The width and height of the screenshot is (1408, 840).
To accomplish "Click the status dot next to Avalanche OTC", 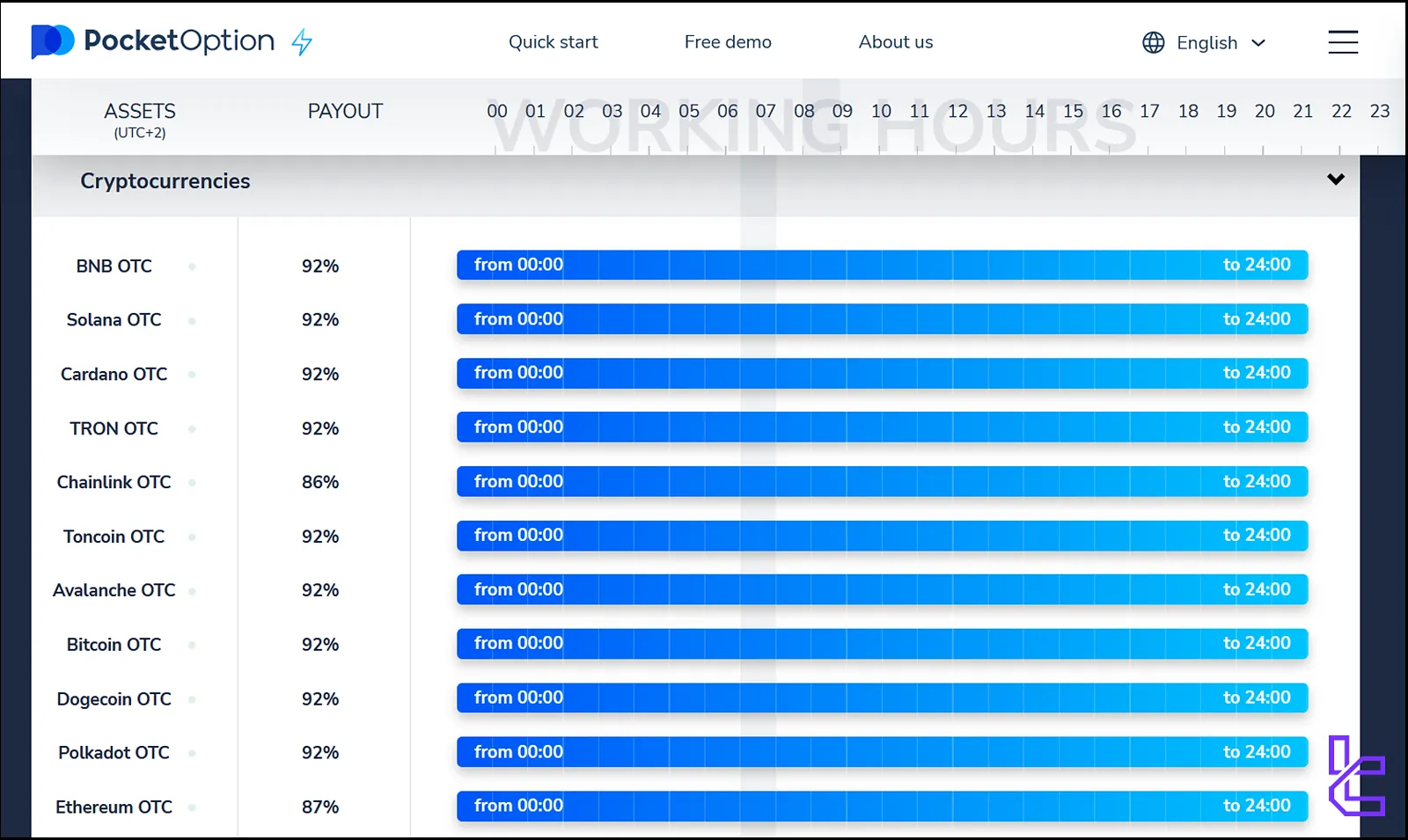I will [x=192, y=591].
